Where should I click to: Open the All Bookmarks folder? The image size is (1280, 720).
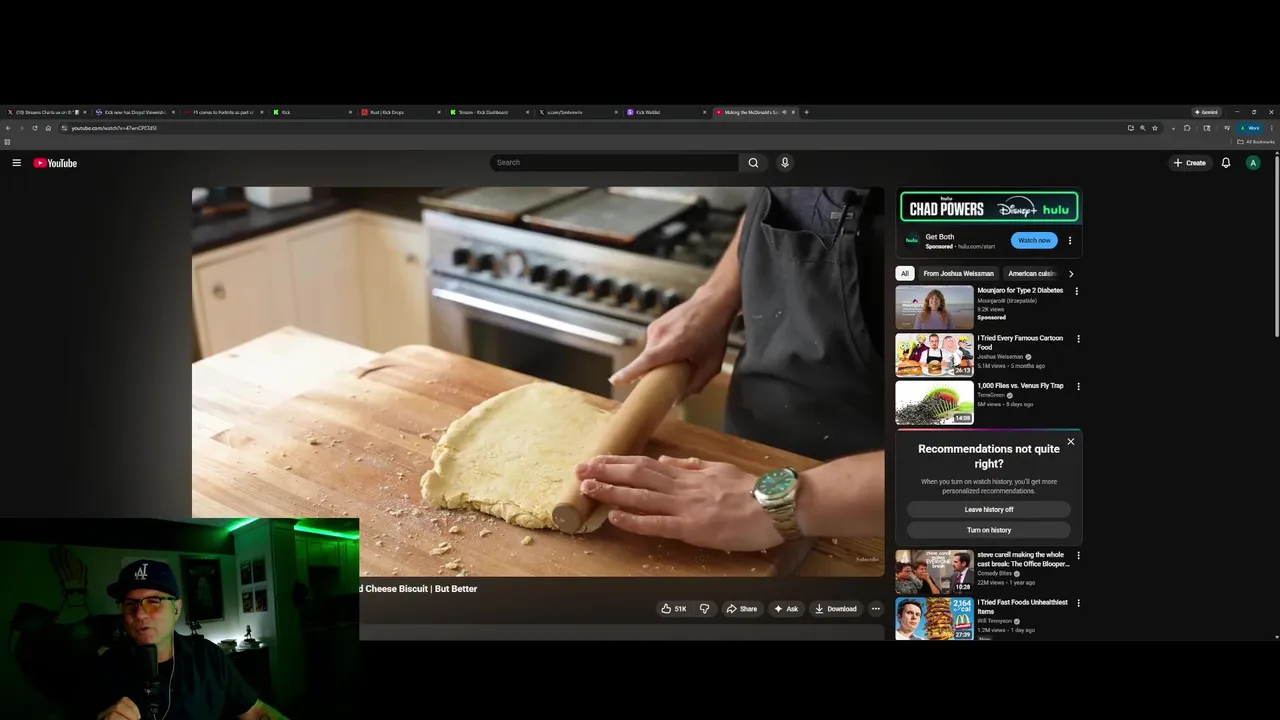click(x=1257, y=142)
